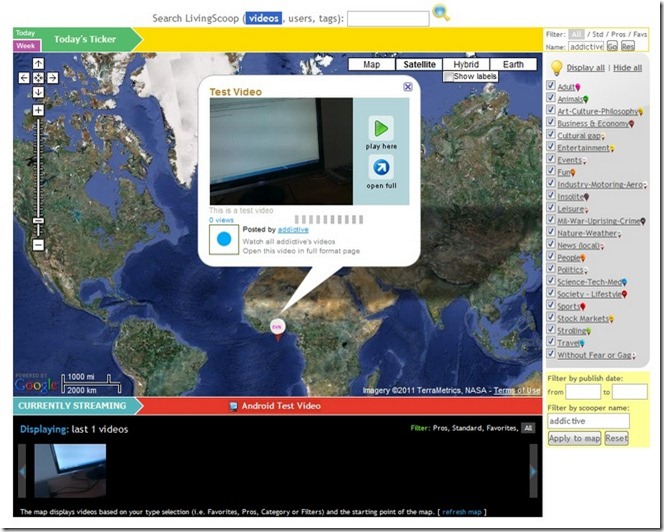Uncheck the Adult category checkbox
Image resolution: width=664 pixels, height=532 pixels.
[552, 87]
